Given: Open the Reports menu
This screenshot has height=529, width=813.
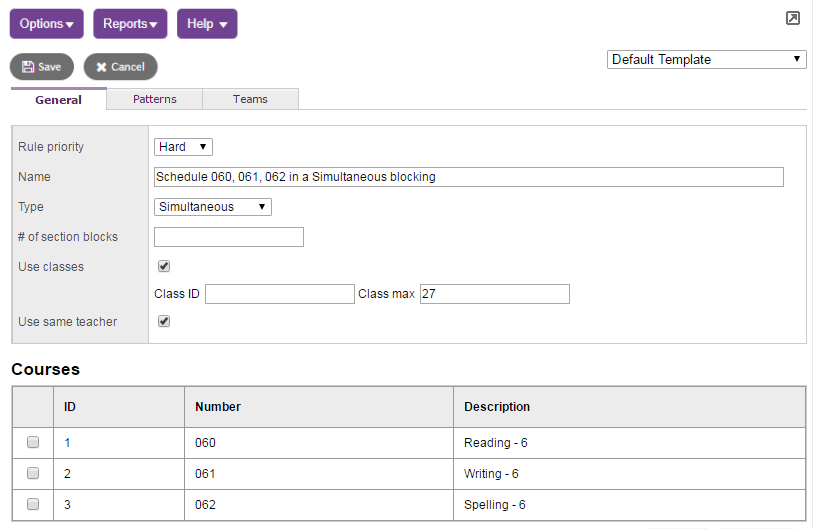Looking at the screenshot, I should [130, 24].
